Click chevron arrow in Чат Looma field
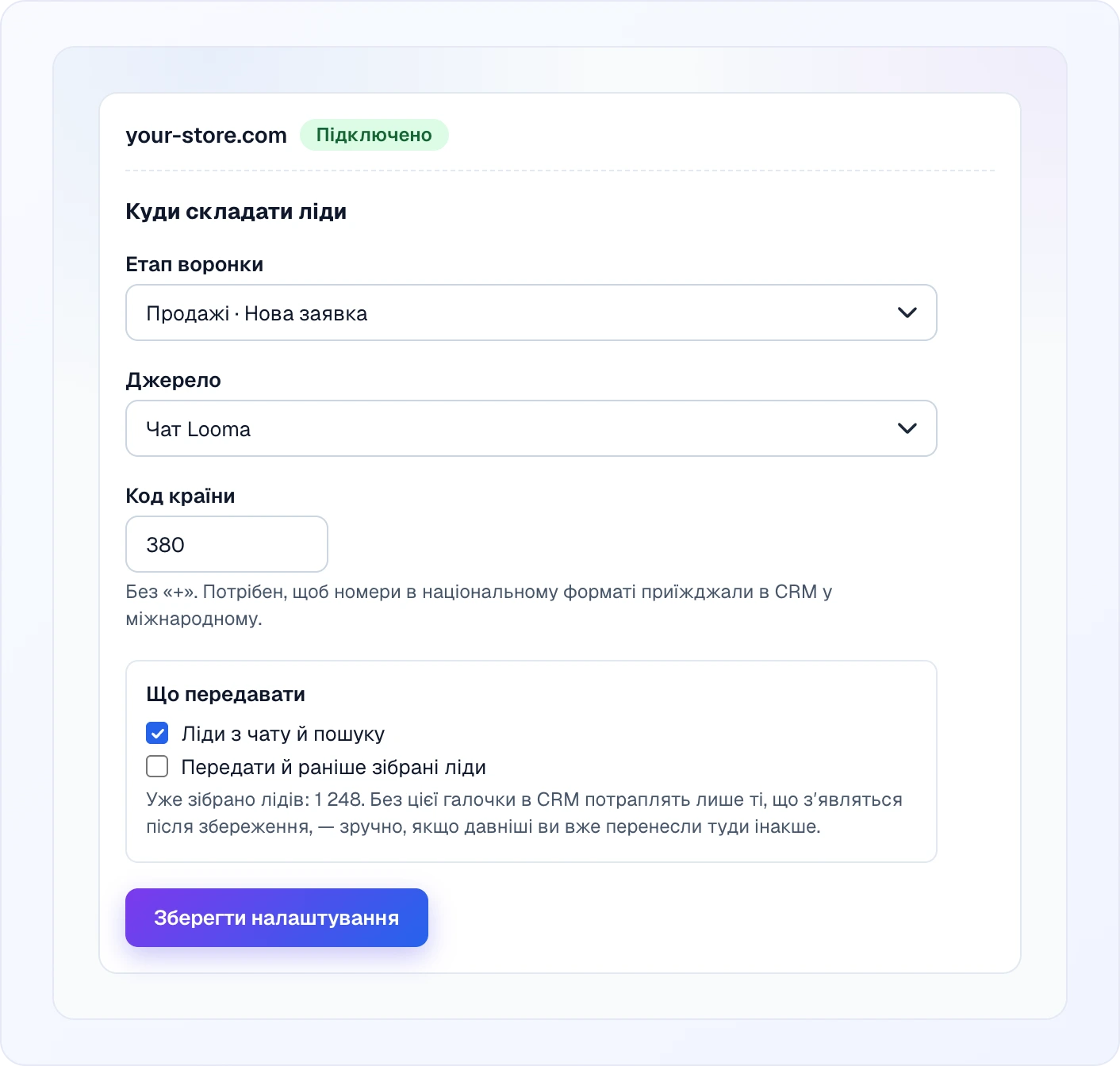The image size is (1120, 1066). (907, 428)
